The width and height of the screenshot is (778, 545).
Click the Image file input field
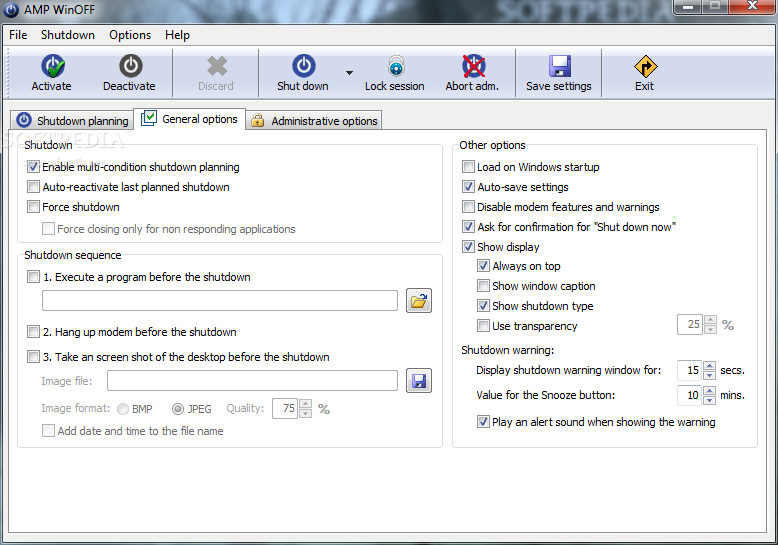click(253, 381)
